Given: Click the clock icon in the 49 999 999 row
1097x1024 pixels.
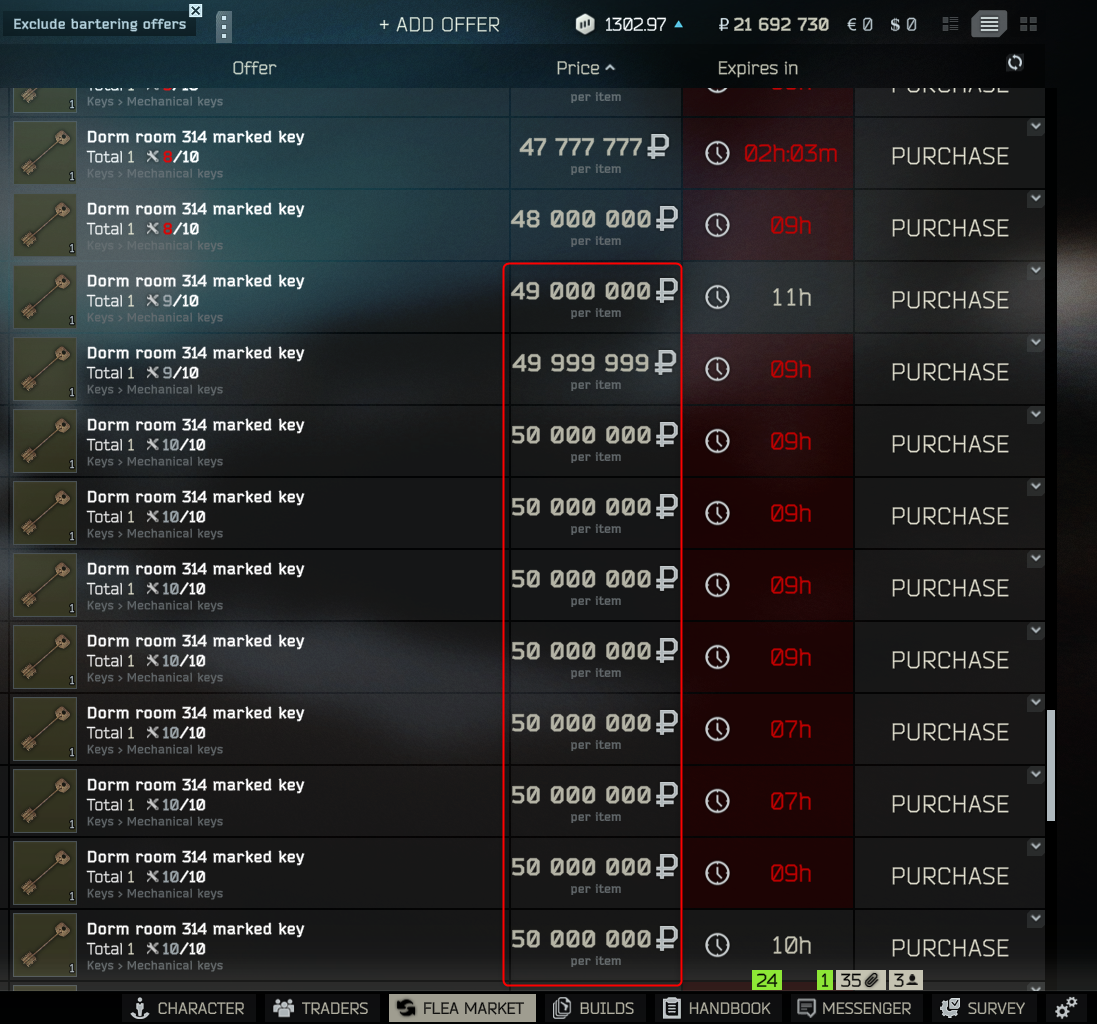Looking at the screenshot, I should click(717, 369).
